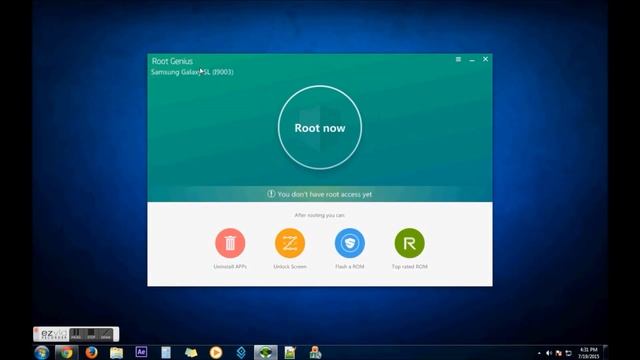Select the Samsung Galaxy SL (I9003) device text
This screenshot has height=360, width=640.
(192, 72)
